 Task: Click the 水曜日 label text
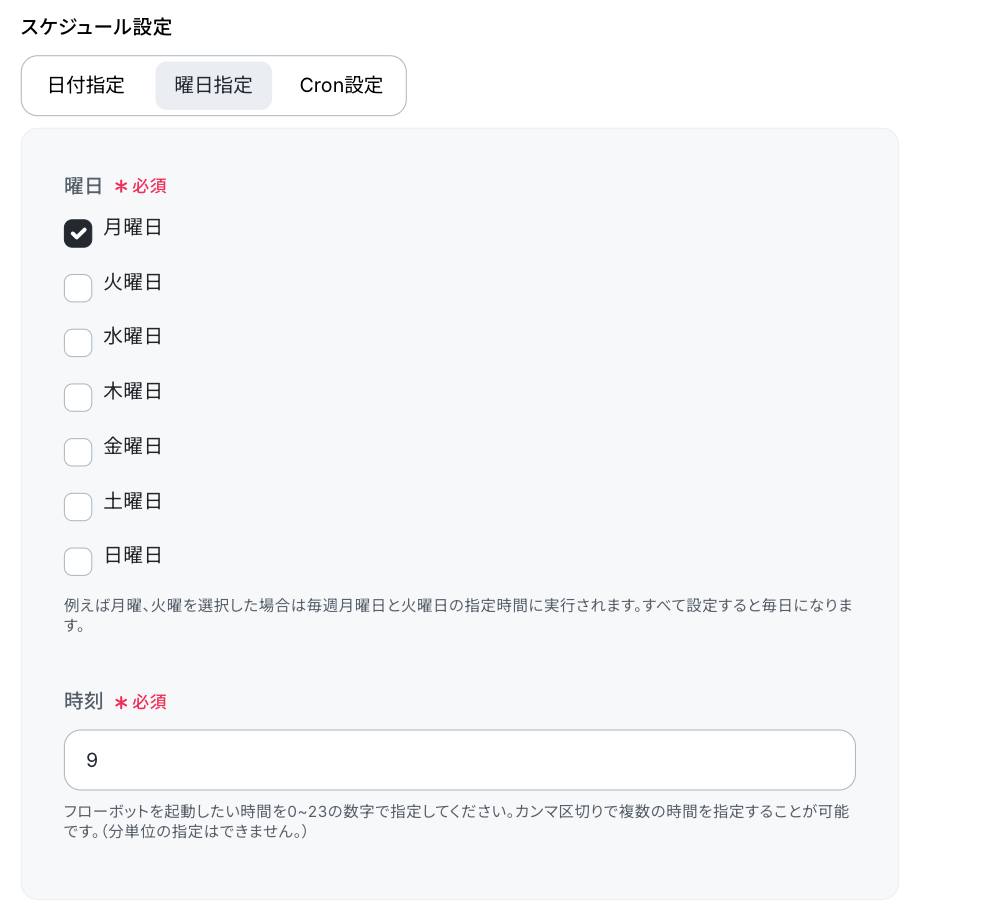pos(133,336)
